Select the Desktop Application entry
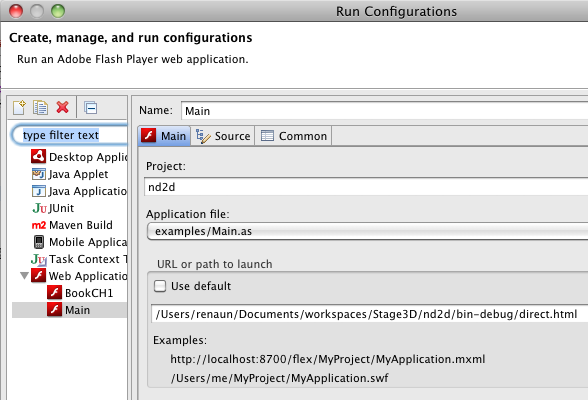 (88, 157)
